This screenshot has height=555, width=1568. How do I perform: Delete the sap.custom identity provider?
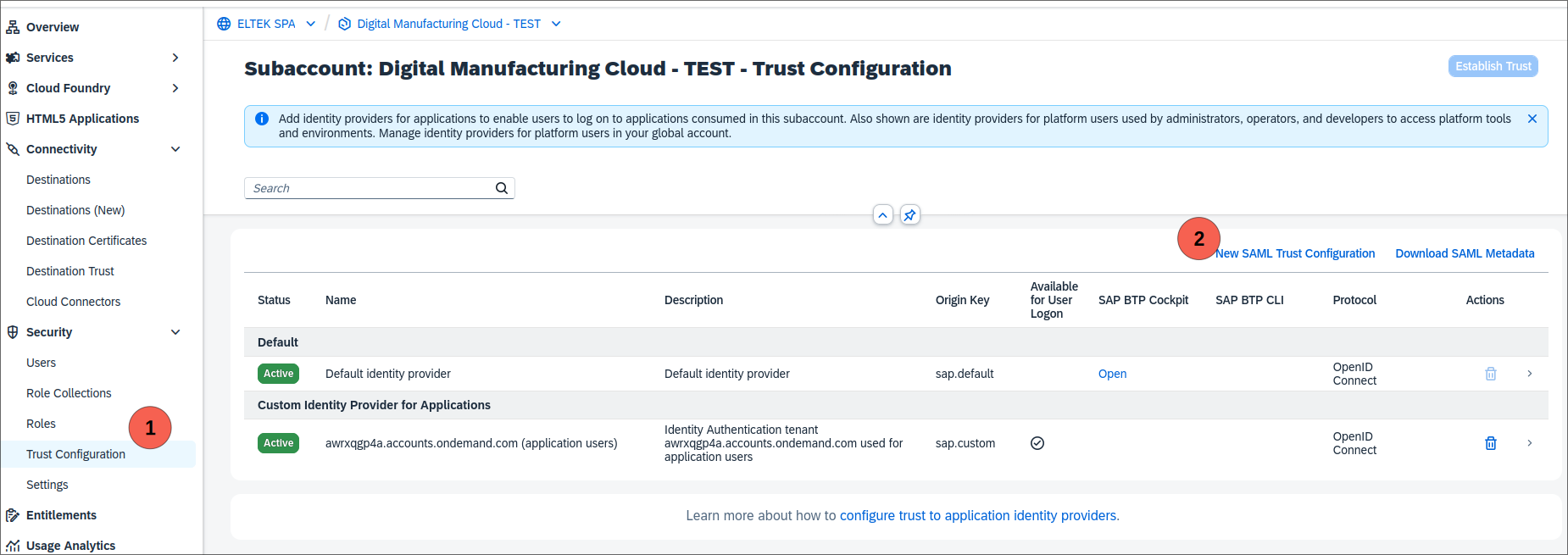(x=1490, y=443)
